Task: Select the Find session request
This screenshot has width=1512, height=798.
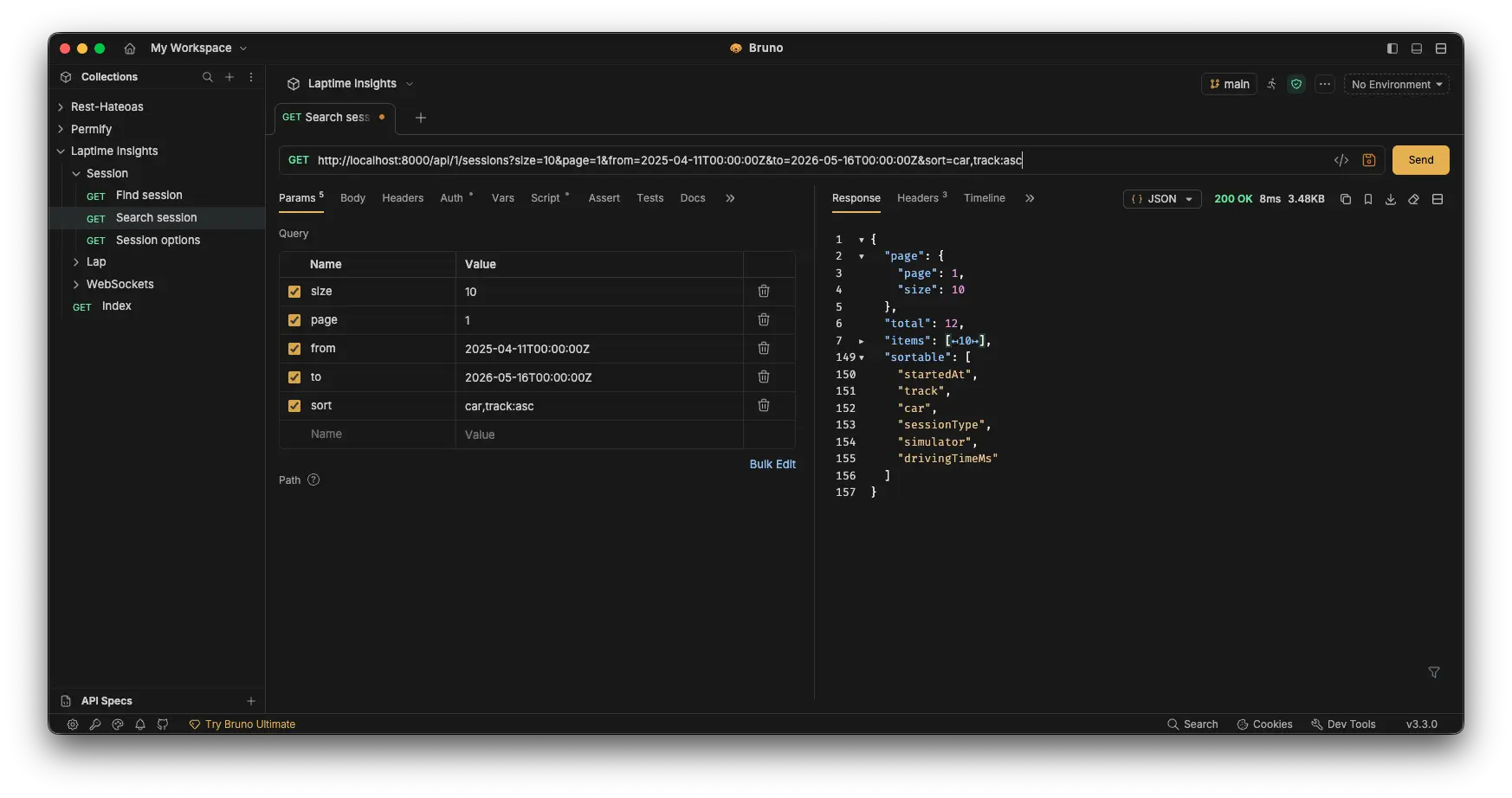Action: click(149, 196)
